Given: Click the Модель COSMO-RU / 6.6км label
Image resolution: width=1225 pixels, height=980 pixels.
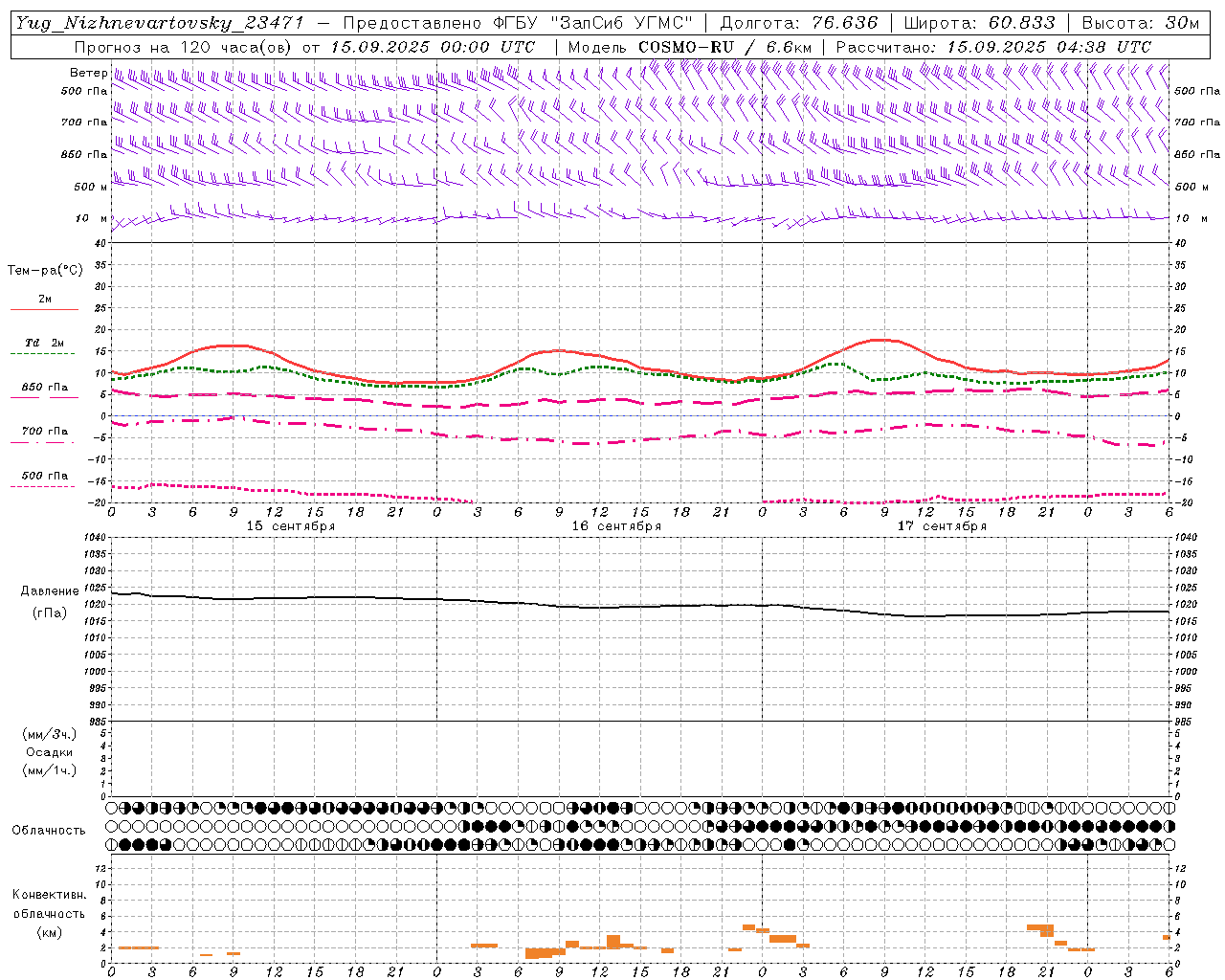Looking at the screenshot, I should coord(689,47).
